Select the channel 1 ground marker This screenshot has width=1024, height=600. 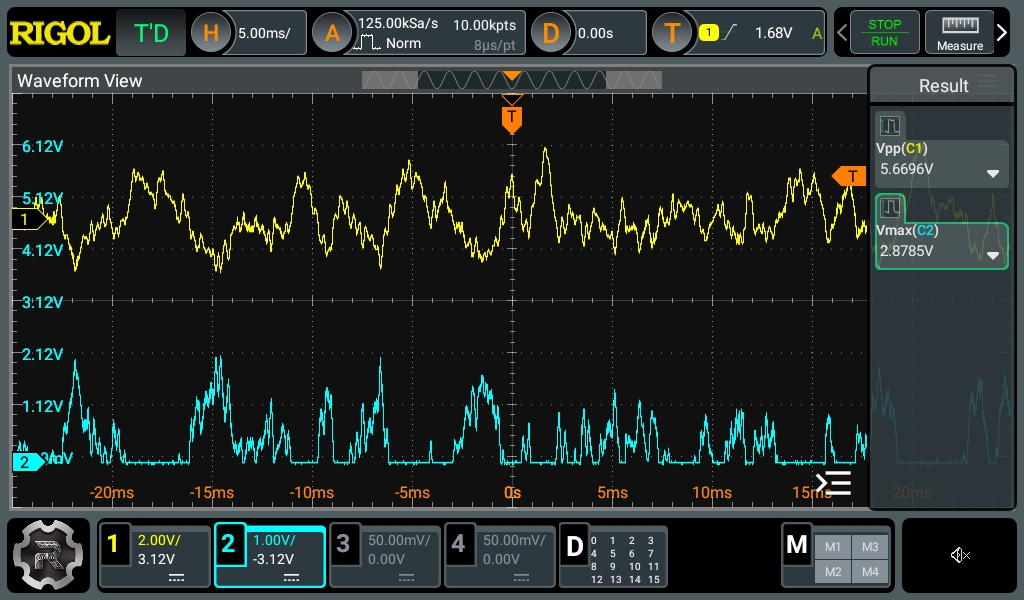pyautogui.click(x=28, y=219)
